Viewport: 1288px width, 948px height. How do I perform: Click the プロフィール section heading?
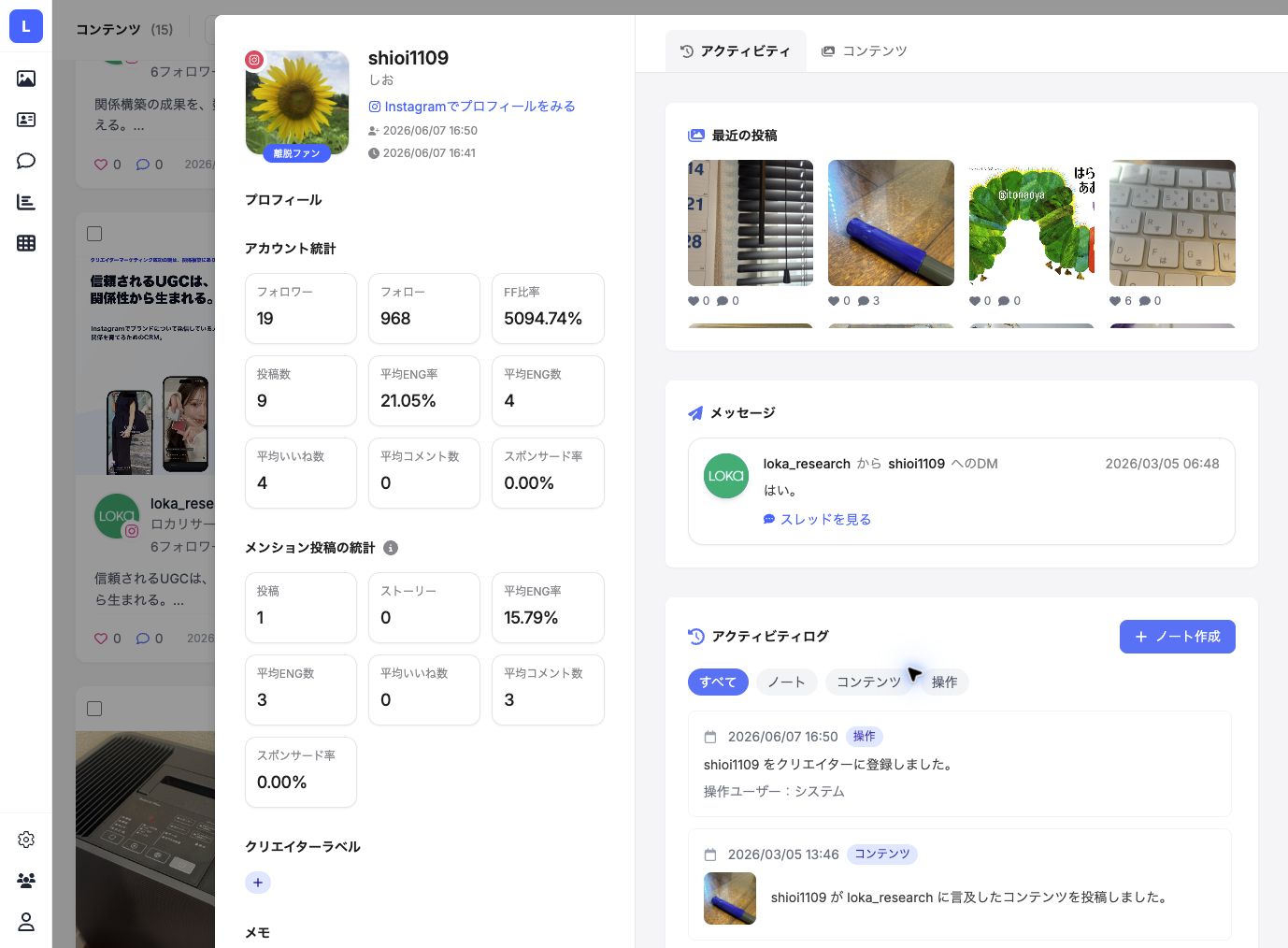[283, 200]
